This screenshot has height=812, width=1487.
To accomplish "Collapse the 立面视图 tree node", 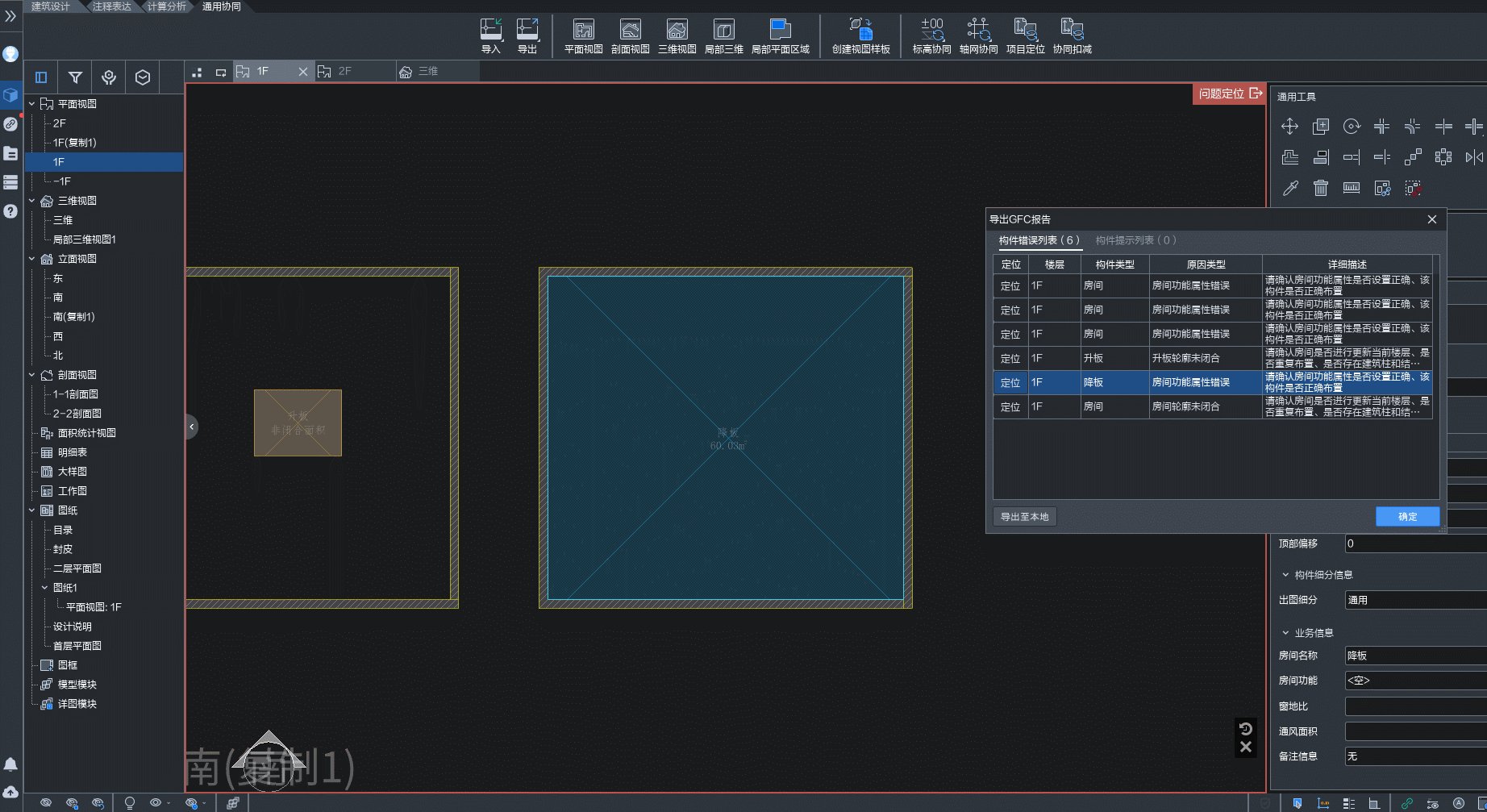I will pyautogui.click(x=32, y=259).
